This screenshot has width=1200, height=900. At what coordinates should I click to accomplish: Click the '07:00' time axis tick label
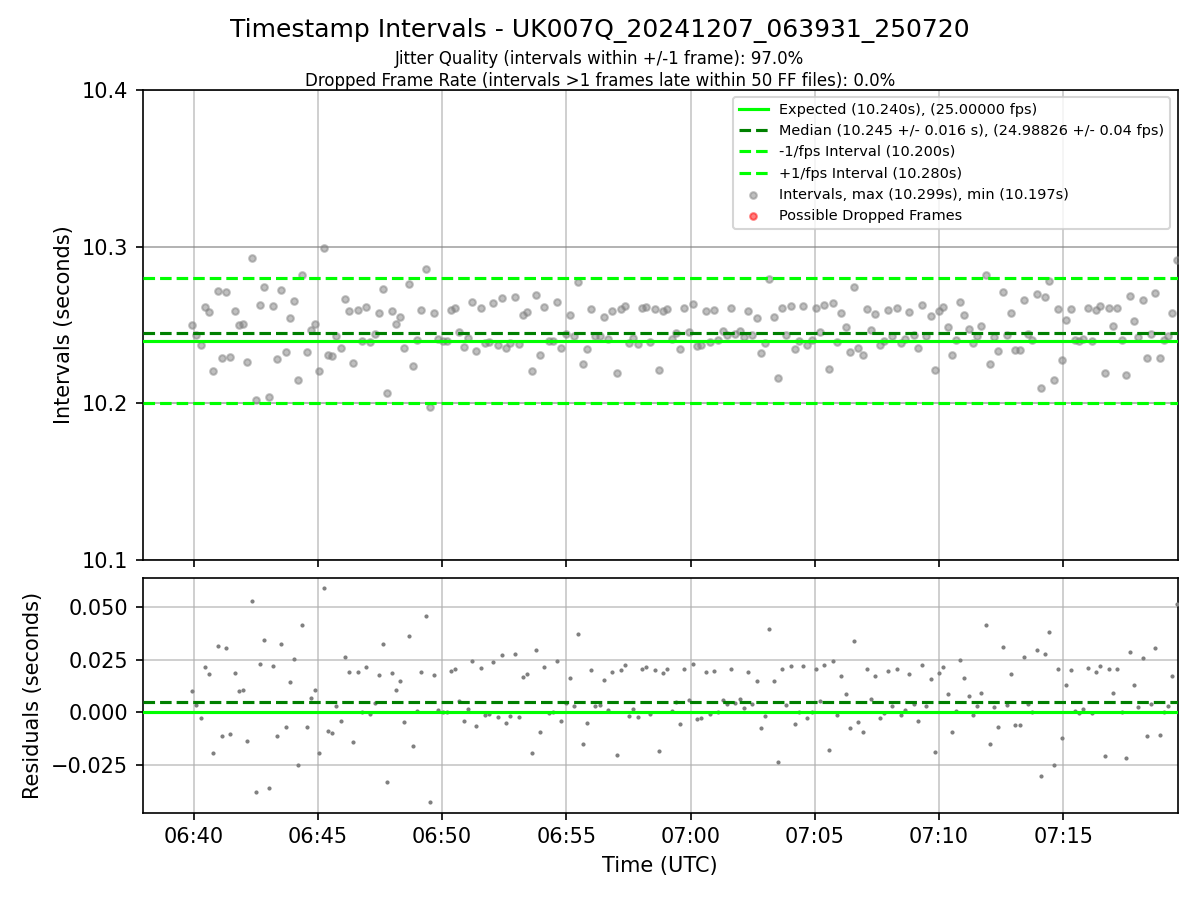point(690,834)
